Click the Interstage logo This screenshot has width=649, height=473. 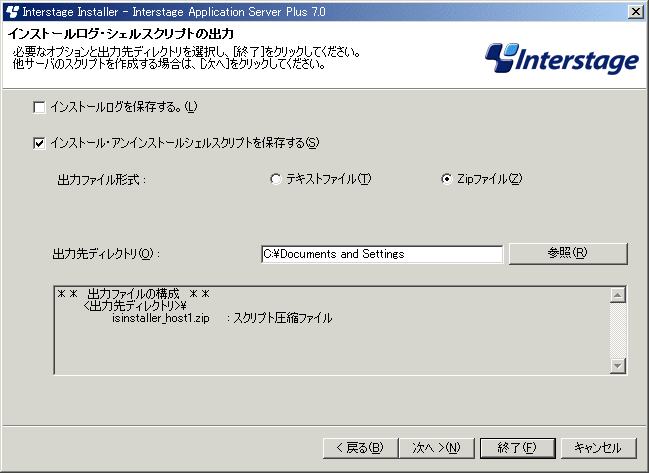[562, 58]
